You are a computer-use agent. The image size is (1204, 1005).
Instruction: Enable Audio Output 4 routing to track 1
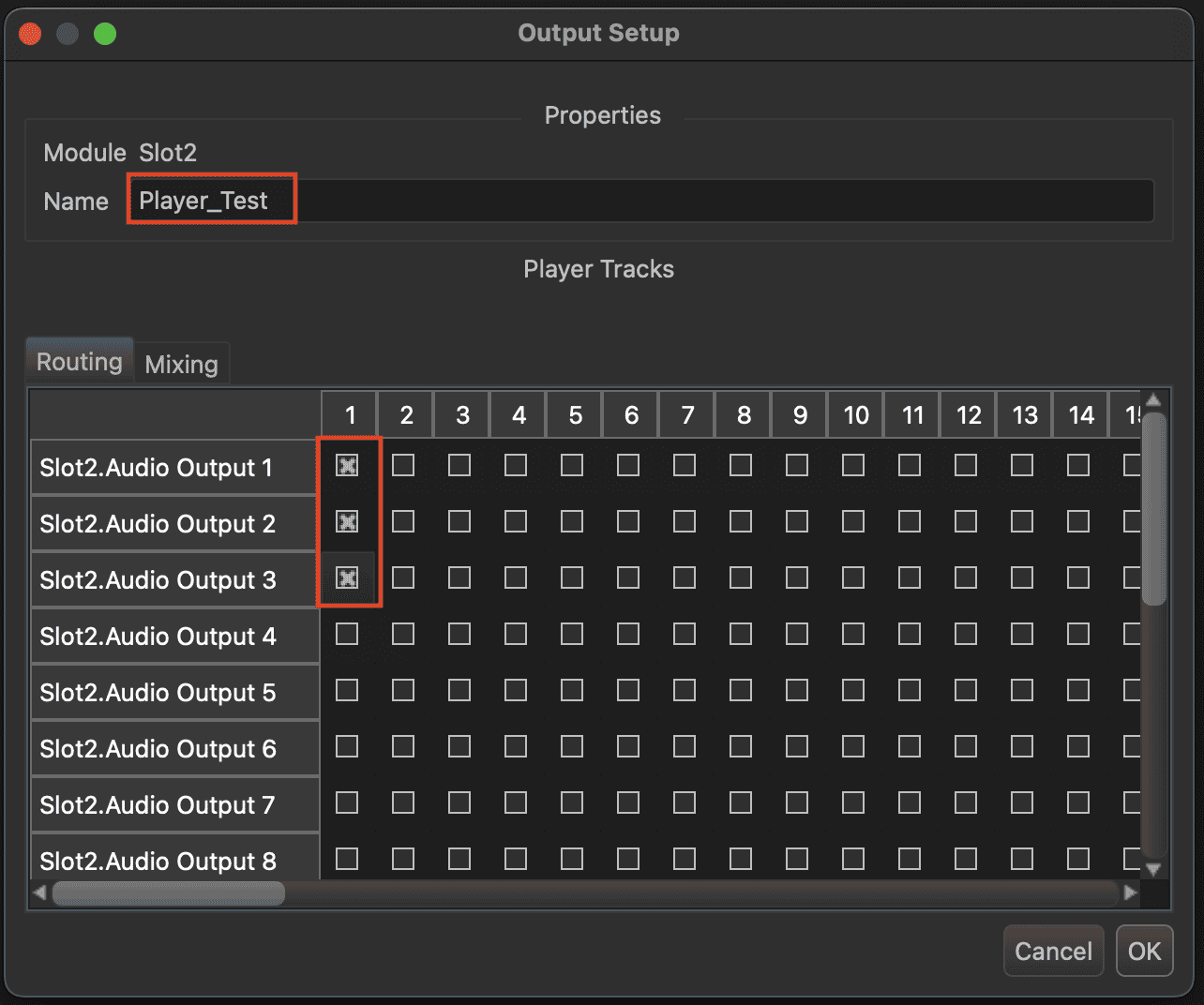click(x=347, y=634)
